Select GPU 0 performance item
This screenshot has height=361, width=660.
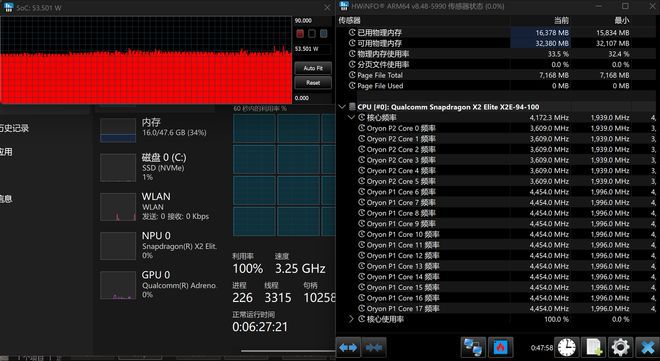tap(158, 284)
